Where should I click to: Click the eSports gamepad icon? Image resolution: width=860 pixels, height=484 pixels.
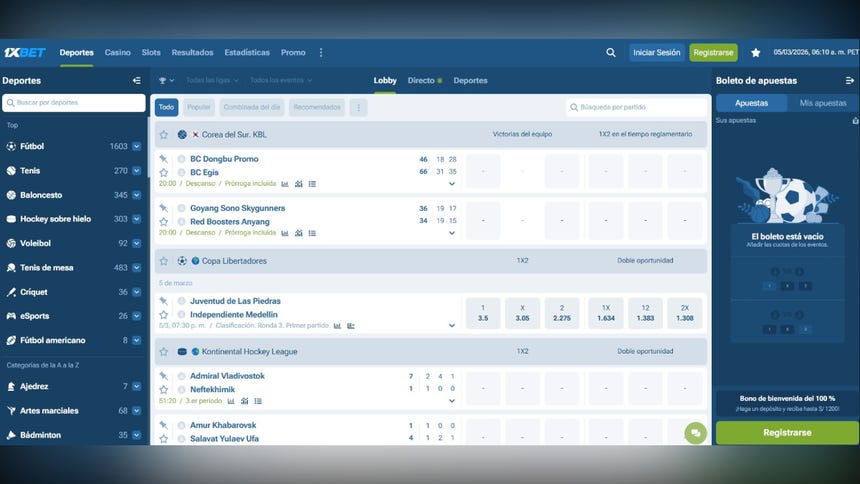click(11, 316)
